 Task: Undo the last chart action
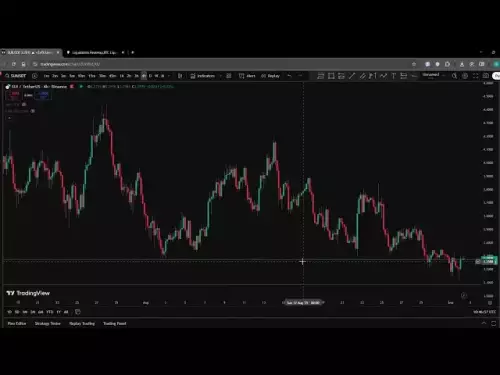pos(289,76)
